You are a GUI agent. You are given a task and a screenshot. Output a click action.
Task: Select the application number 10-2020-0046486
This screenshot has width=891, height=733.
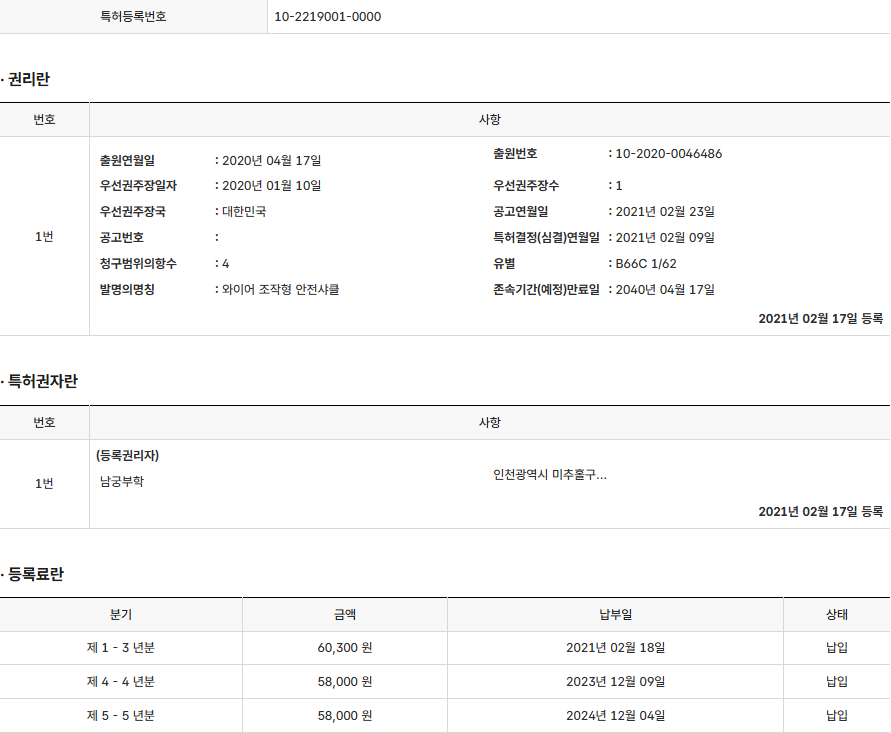[x=668, y=154]
